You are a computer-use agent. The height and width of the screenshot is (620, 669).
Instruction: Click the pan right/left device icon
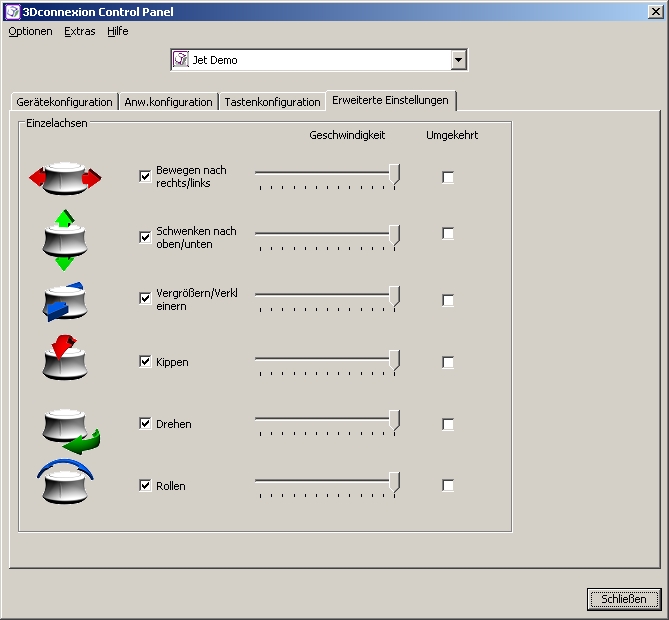point(65,178)
